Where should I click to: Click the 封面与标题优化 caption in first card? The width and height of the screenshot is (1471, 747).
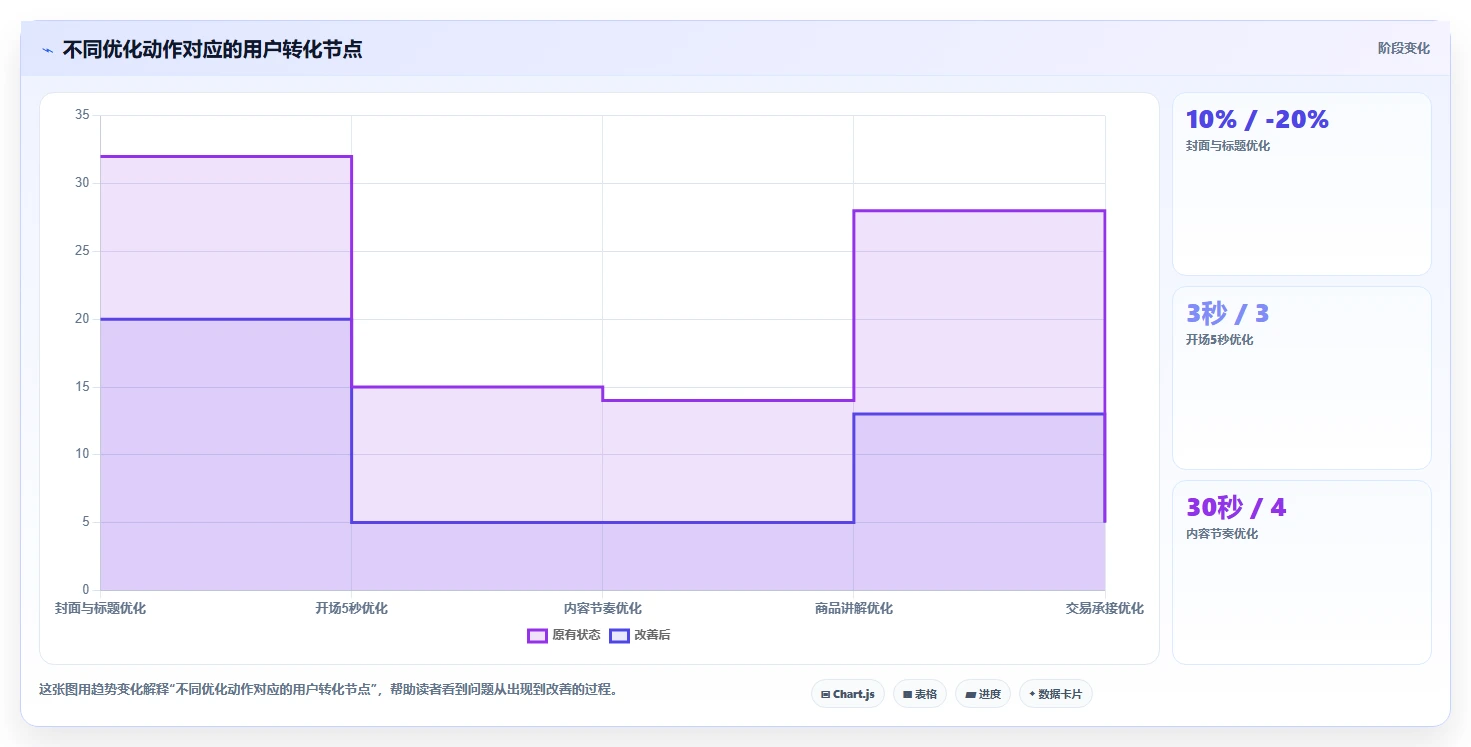[1228, 146]
